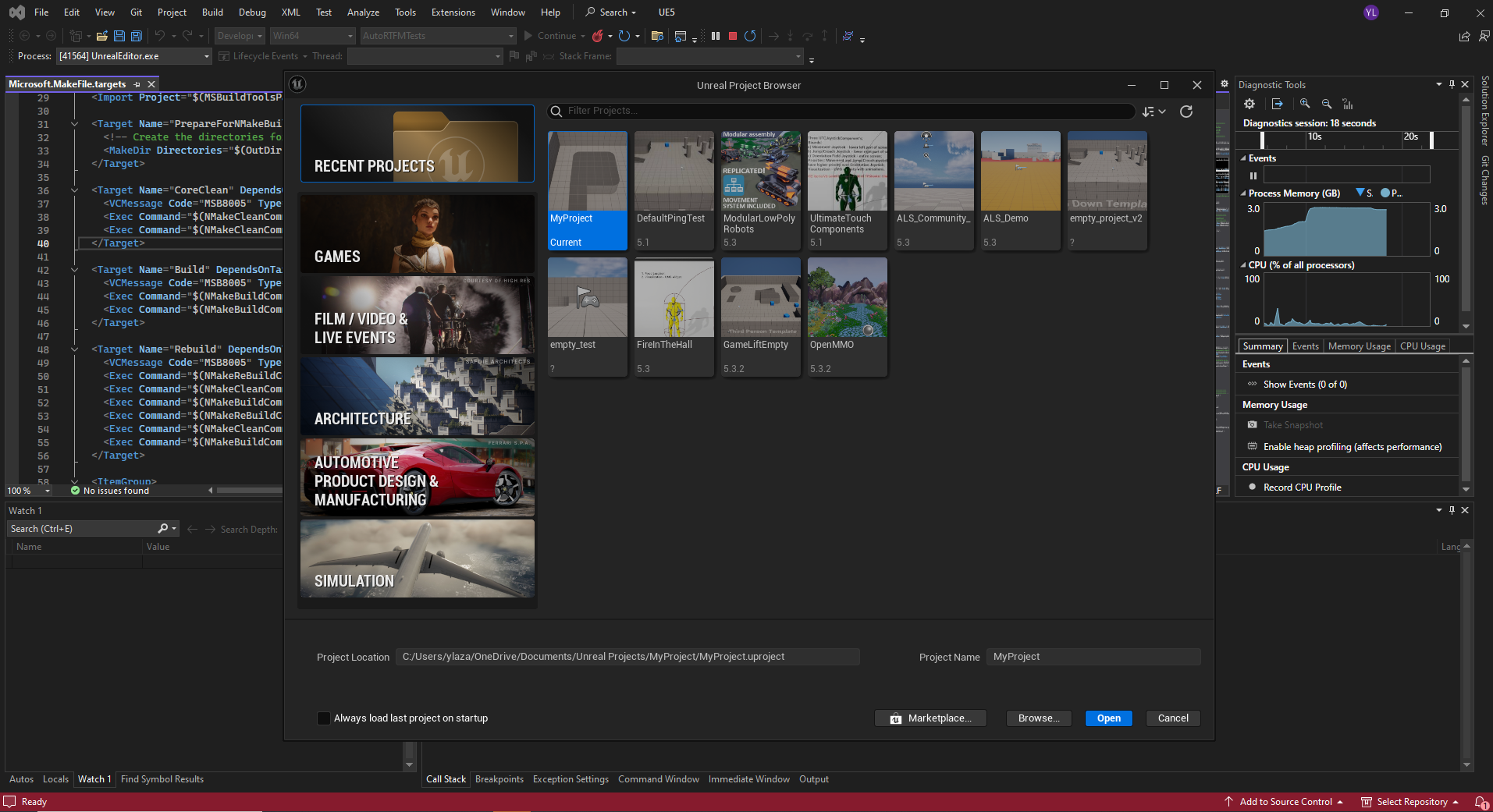Collapse the Process Memory (GB) graph
This screenshot has height=812, width=1493.
[1244, 193]
